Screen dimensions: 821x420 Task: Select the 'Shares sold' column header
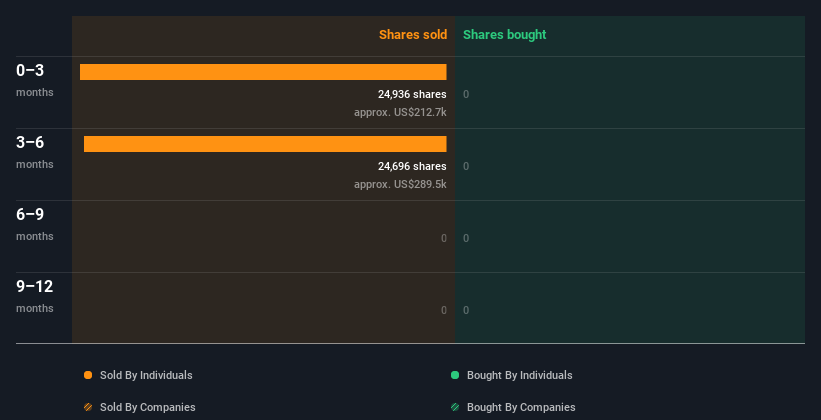[x=413, y=35]
